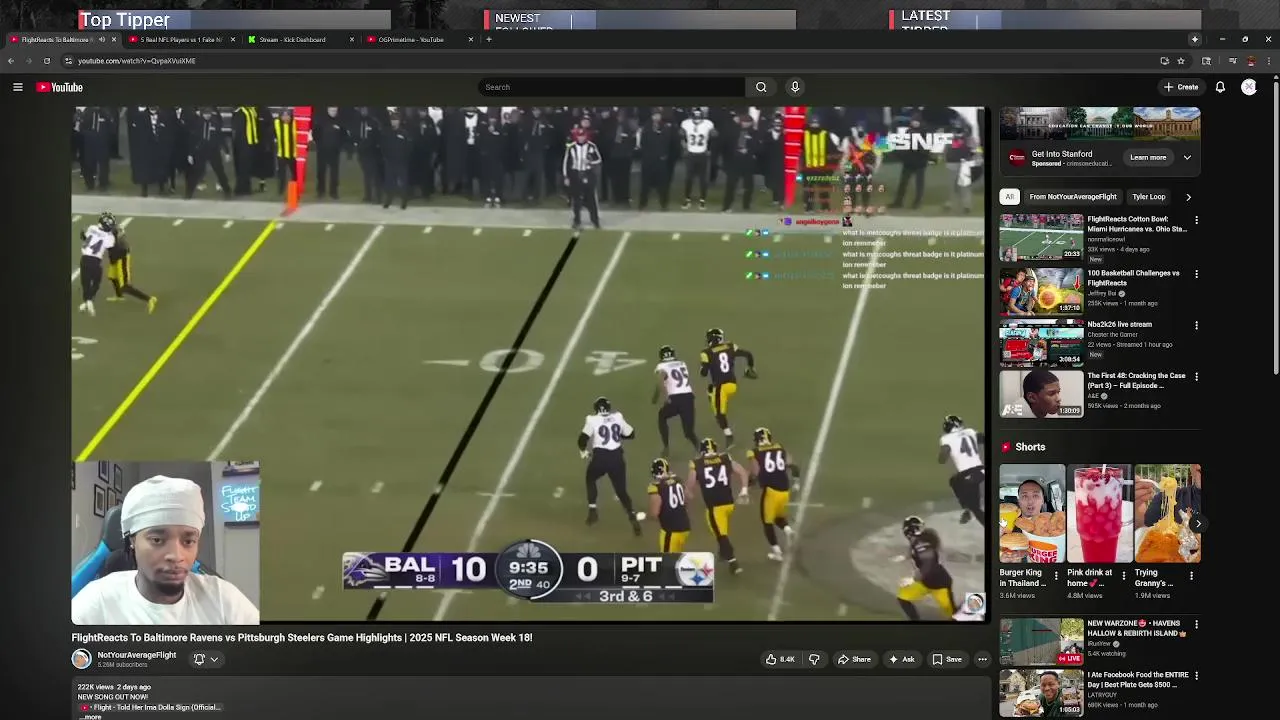Viewport: 1280px width, 720px height.
Task: Click install/cast icon in address bar
Action: click(1164, 61)
